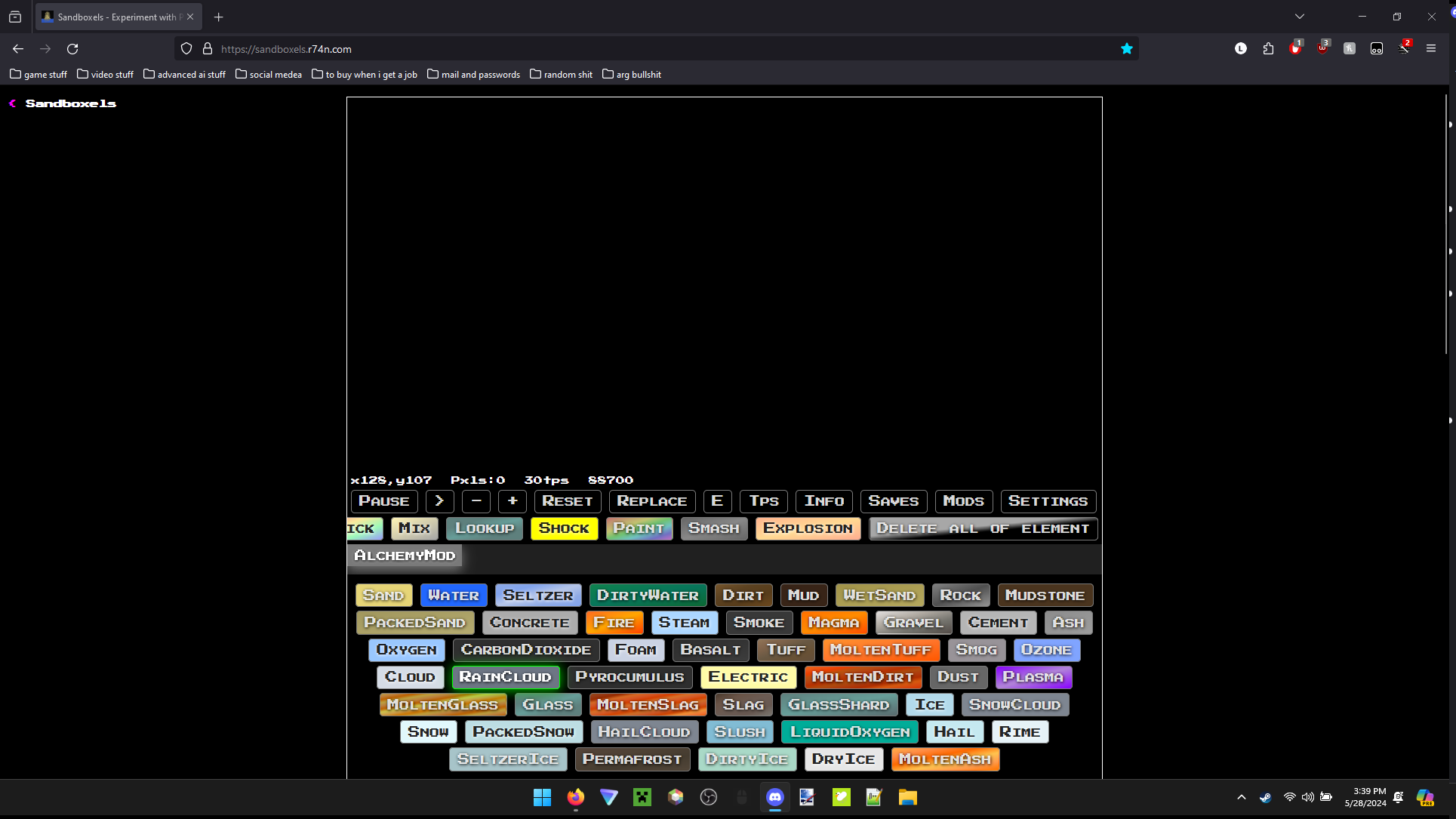Click the step-forward arrow button
Screen dimensions: 1456x819
(x=439, y=501)
